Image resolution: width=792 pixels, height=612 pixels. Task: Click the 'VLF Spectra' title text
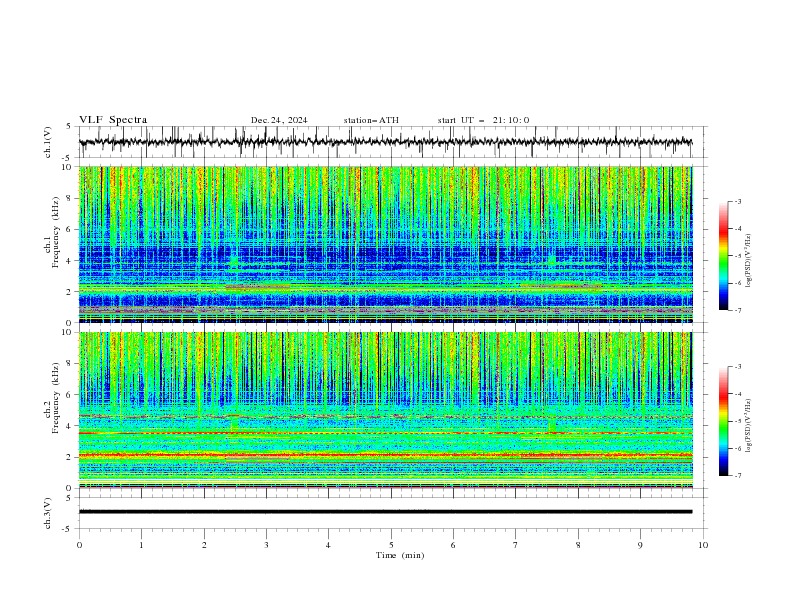(x=113, y=120)
